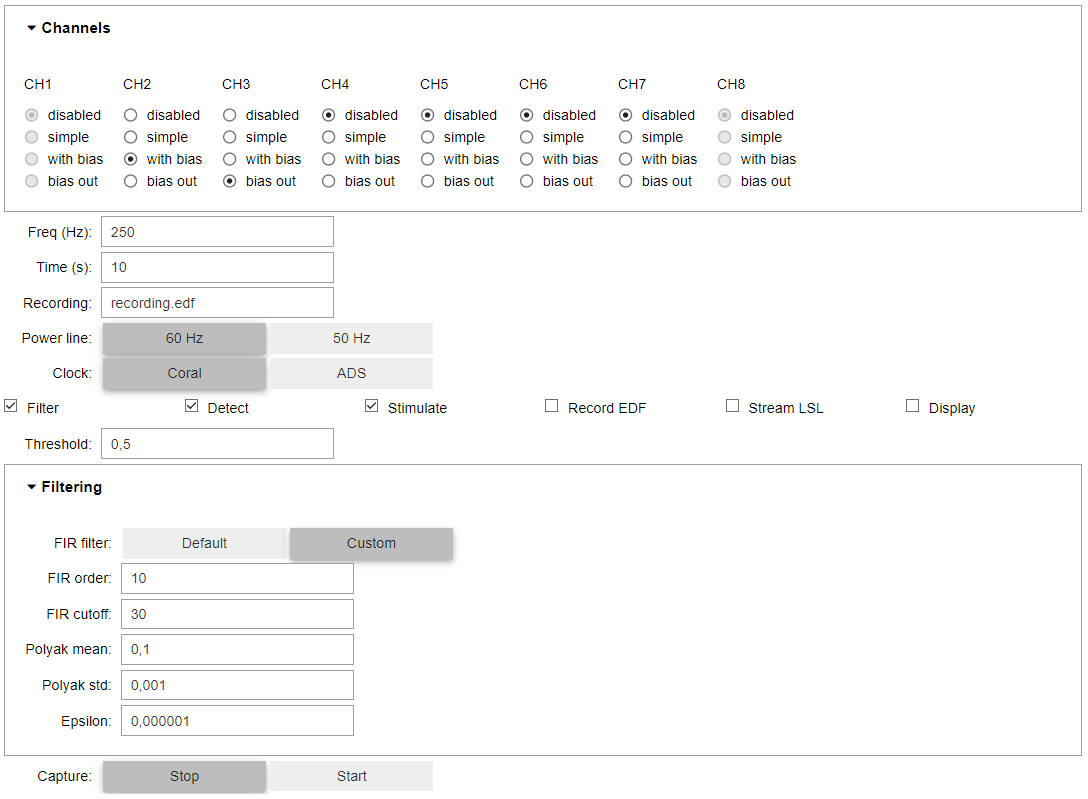Collapse the Filtering section
The height and width of the screenshot is (799, 1088).
pos(30,487)
